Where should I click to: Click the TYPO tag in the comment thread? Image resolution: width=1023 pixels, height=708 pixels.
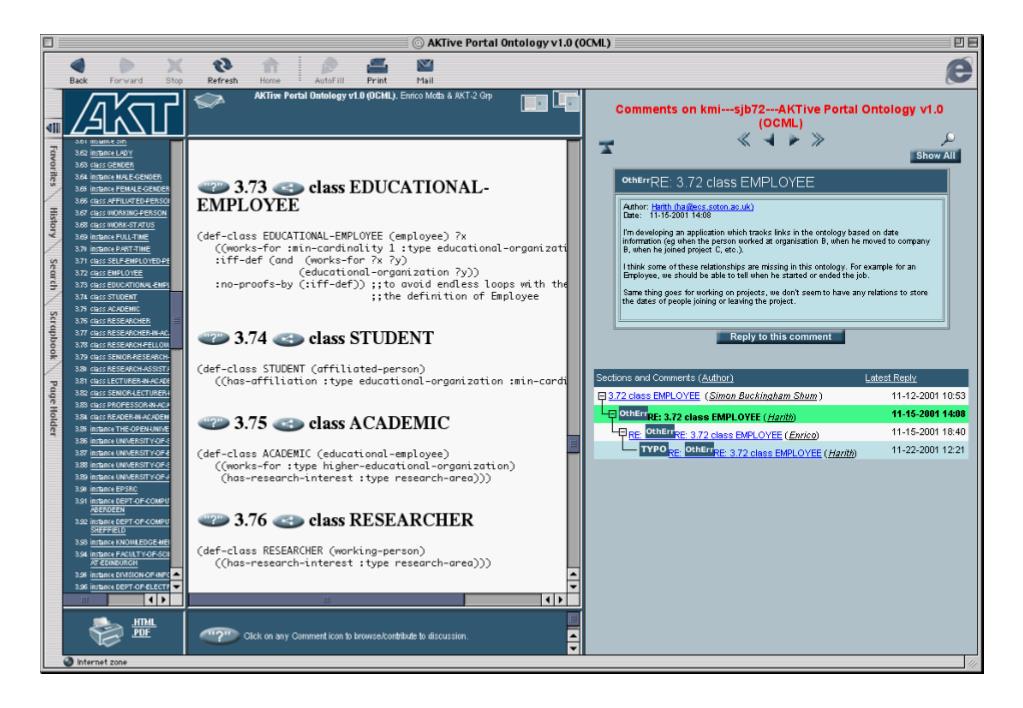pos(653,449)
